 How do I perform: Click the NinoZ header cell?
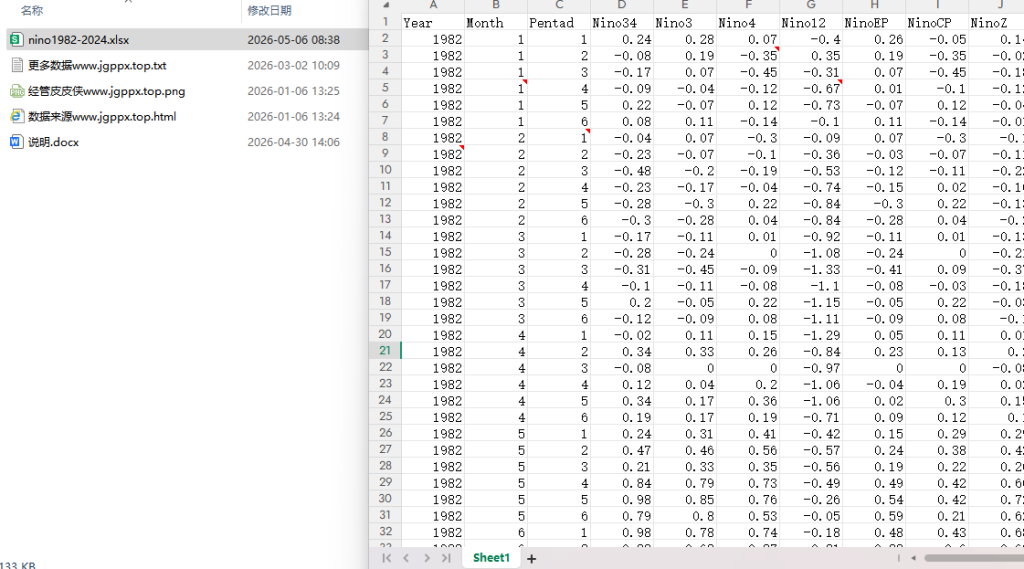[997, 23]
